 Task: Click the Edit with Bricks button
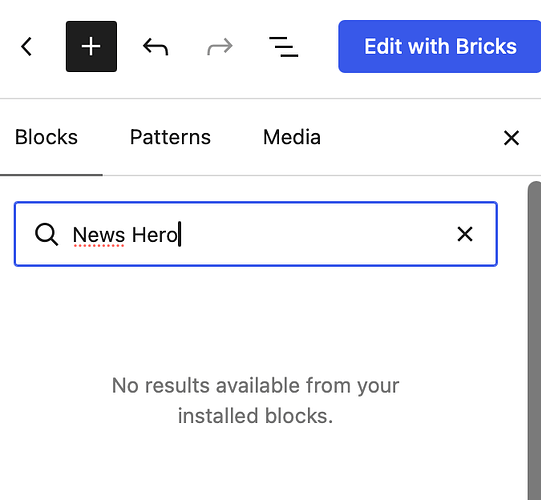coord(440,47)
